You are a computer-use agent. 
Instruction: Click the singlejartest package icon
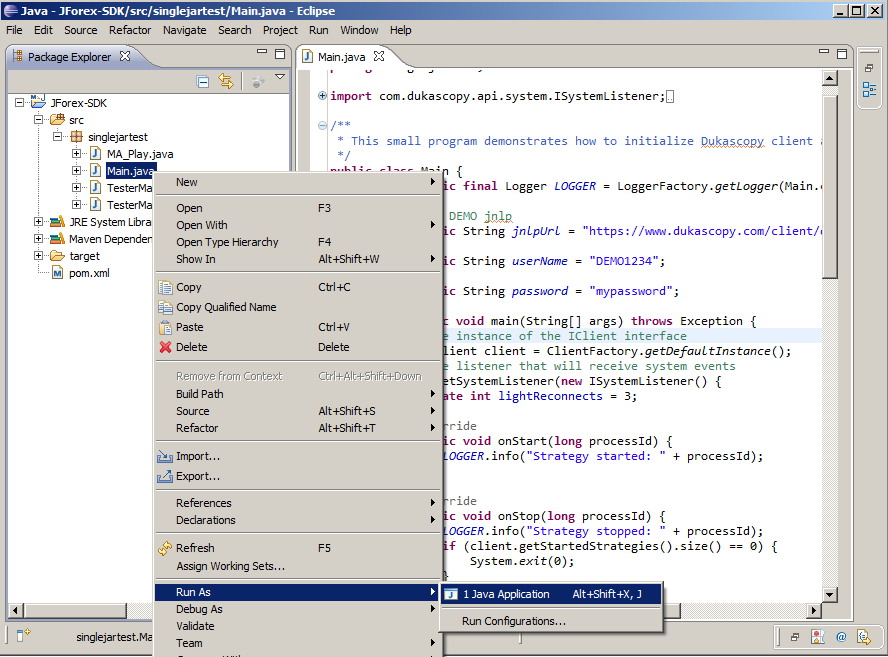pos(76,136)
